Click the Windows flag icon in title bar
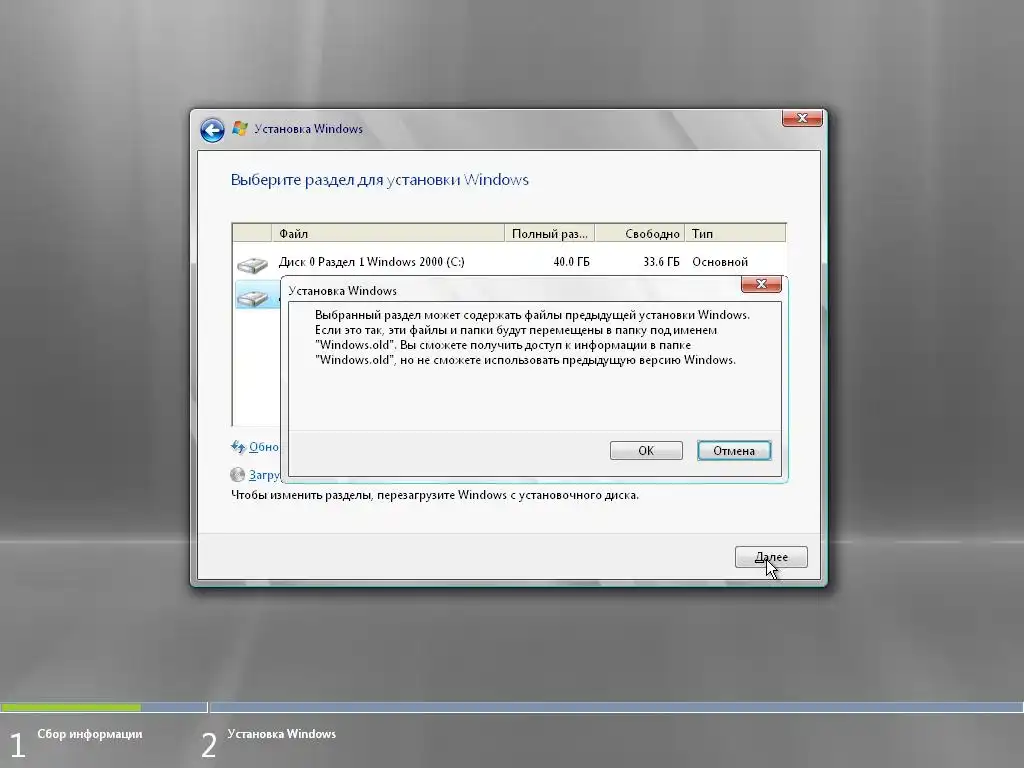The image size is (1024, 768). point(240,129)
